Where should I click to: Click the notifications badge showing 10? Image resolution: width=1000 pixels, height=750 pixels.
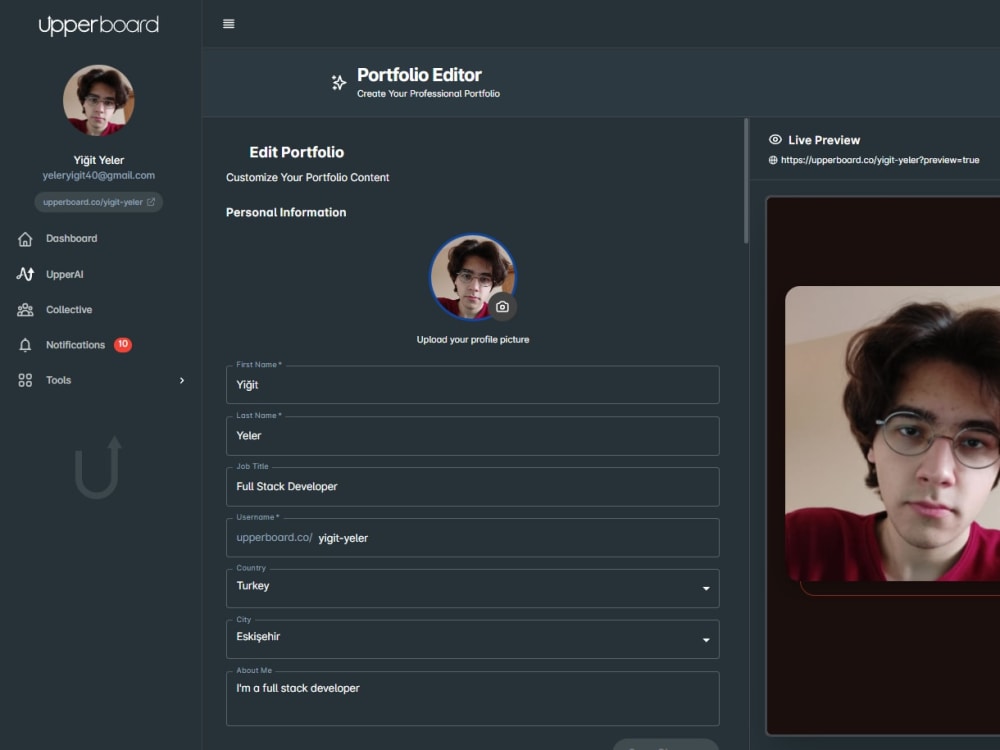122,344
